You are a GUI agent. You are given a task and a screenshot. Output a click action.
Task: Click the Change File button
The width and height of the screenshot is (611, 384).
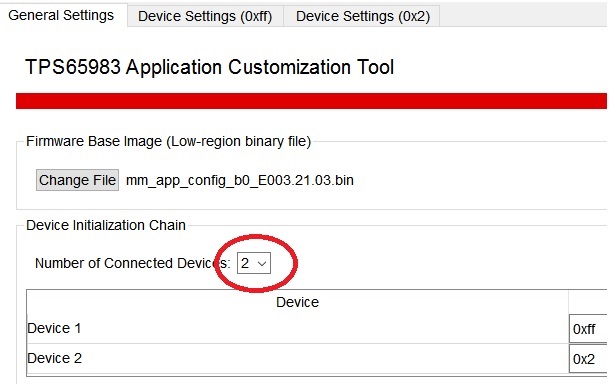78,180
